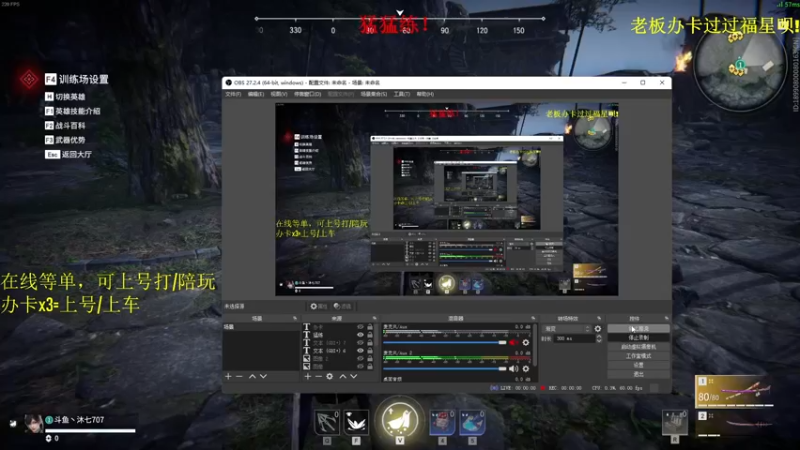The image size is (800, 450).
Task: Add a new scene with the plus icon
Action: click(x=228, y=376)
